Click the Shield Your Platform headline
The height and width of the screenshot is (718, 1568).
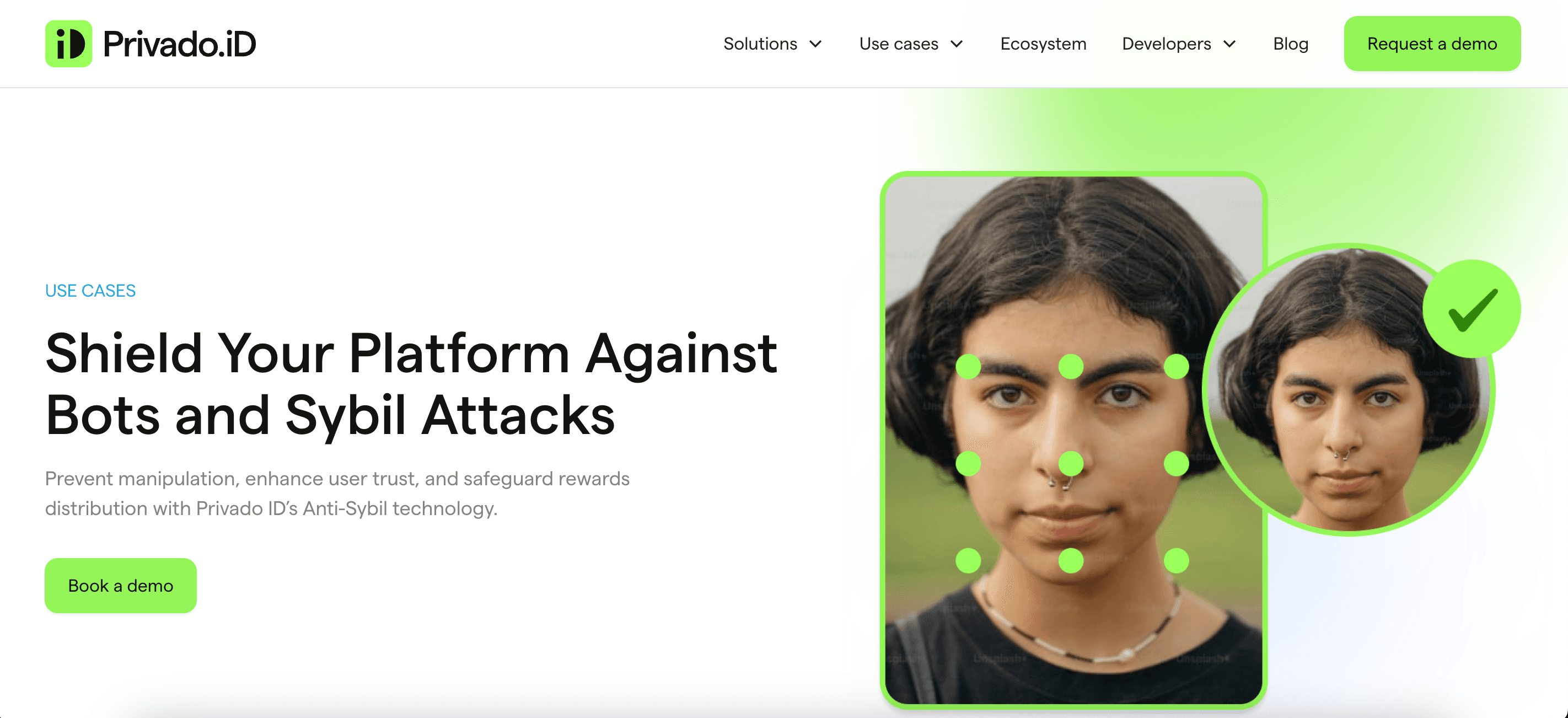click(411, 384)
